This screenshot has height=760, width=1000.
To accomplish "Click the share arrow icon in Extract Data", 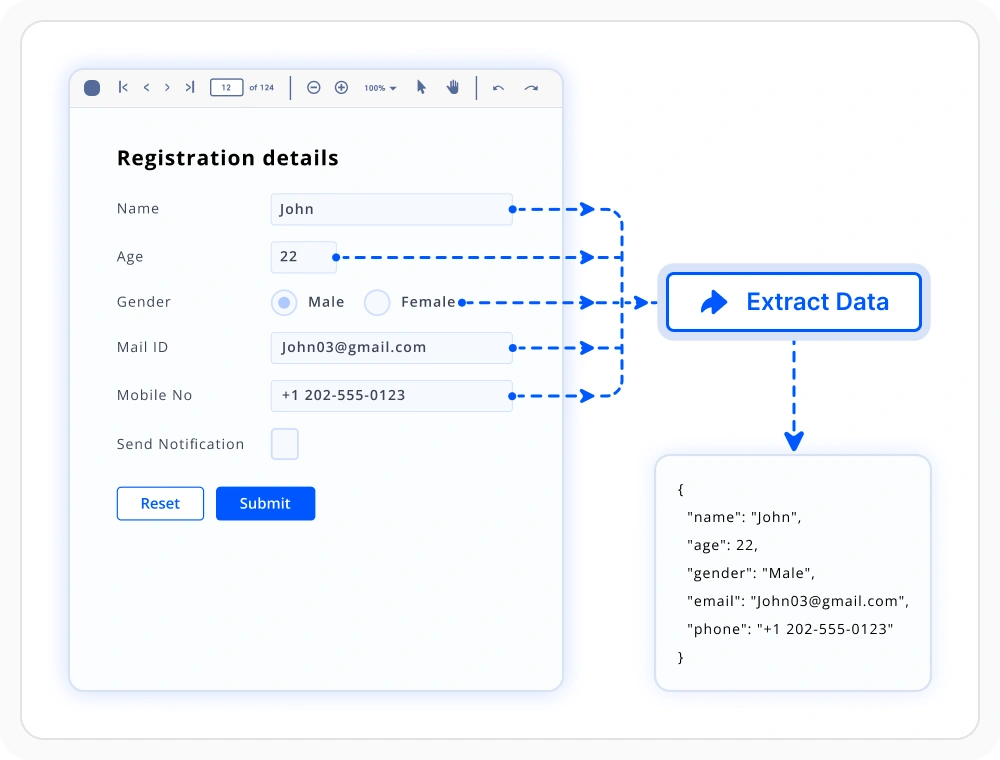I will point(714,302).
